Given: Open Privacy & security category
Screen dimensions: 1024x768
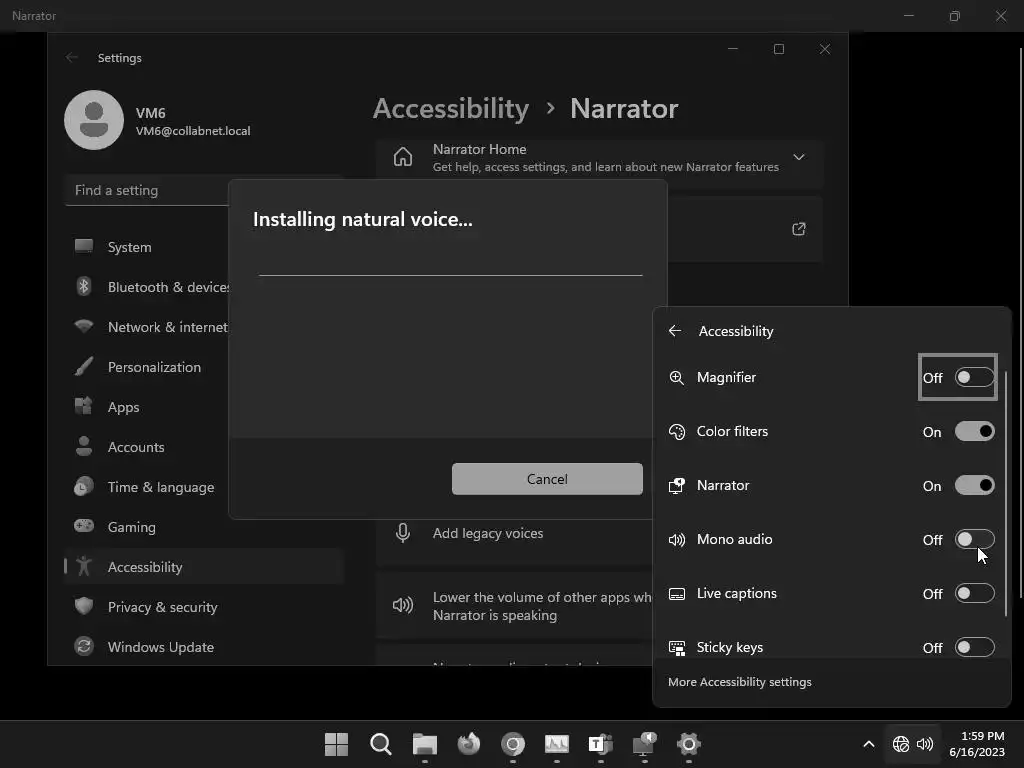Looking at the screenshot, I should [204, 607].
